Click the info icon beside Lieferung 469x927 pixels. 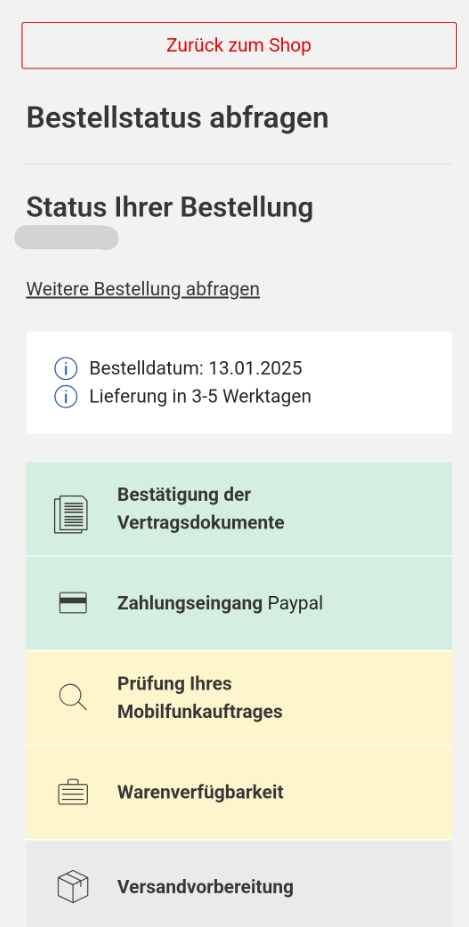click(66, 397)
